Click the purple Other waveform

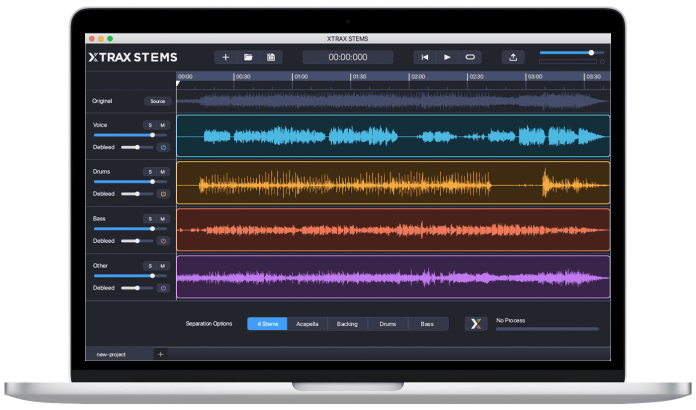(x=393, y=277)
